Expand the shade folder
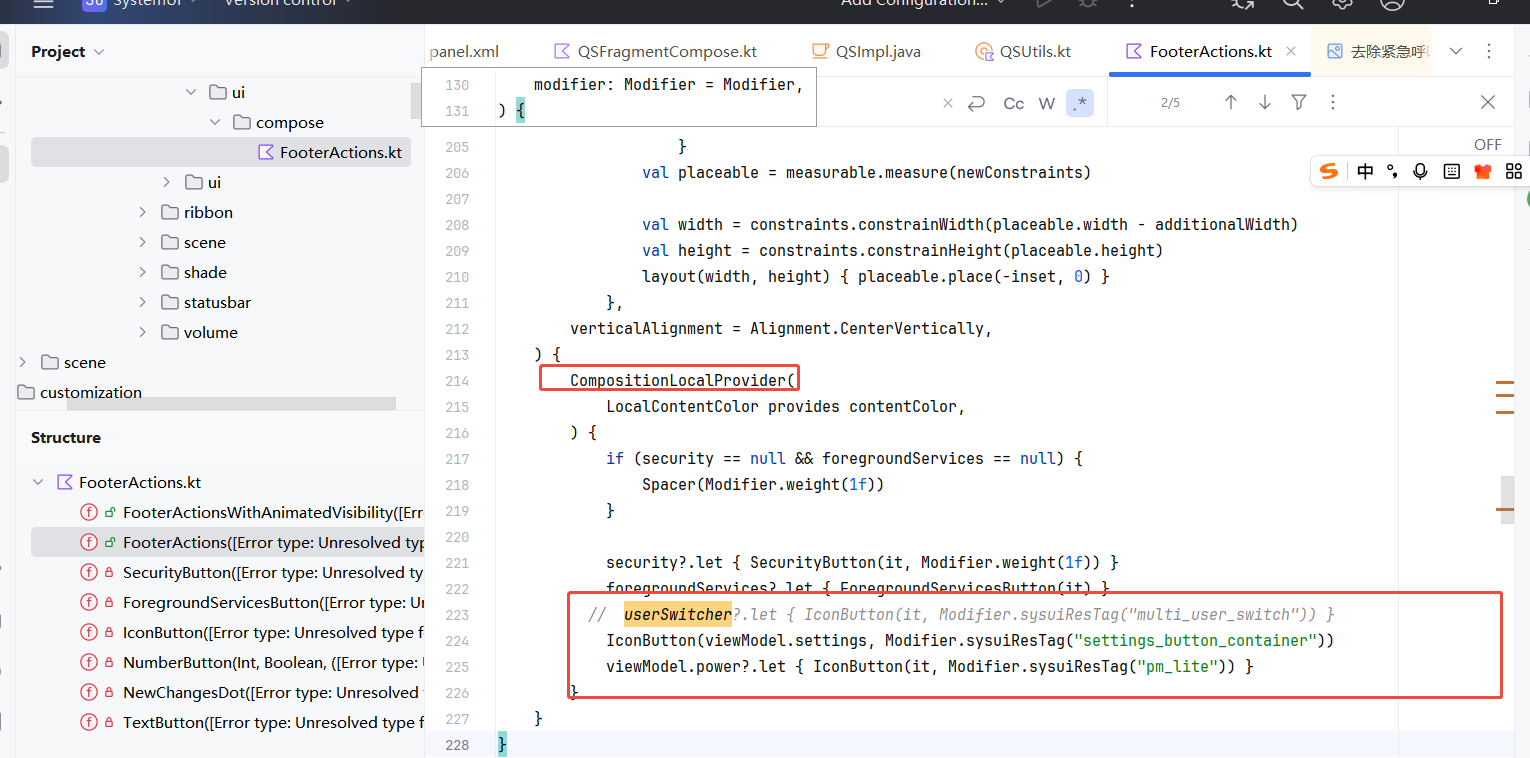The image size is (1530, 758). click(x=143, y=272)
